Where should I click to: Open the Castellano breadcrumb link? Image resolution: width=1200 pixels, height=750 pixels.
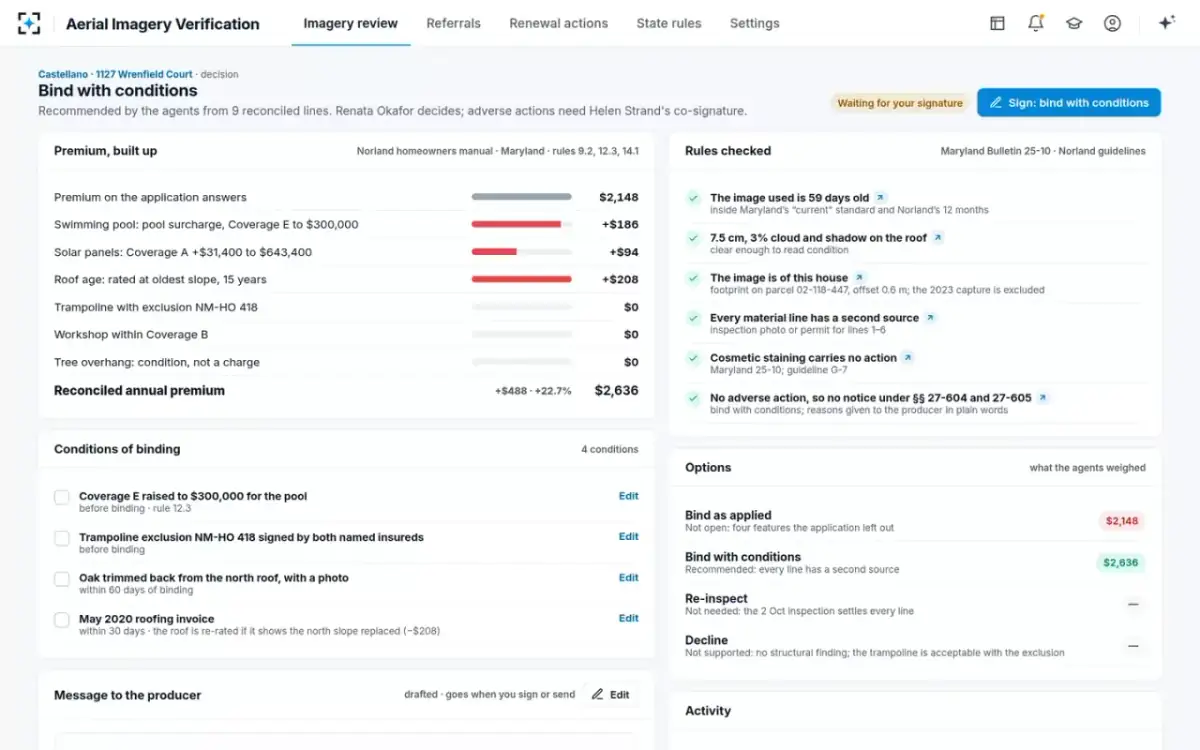tap(63, 74)
